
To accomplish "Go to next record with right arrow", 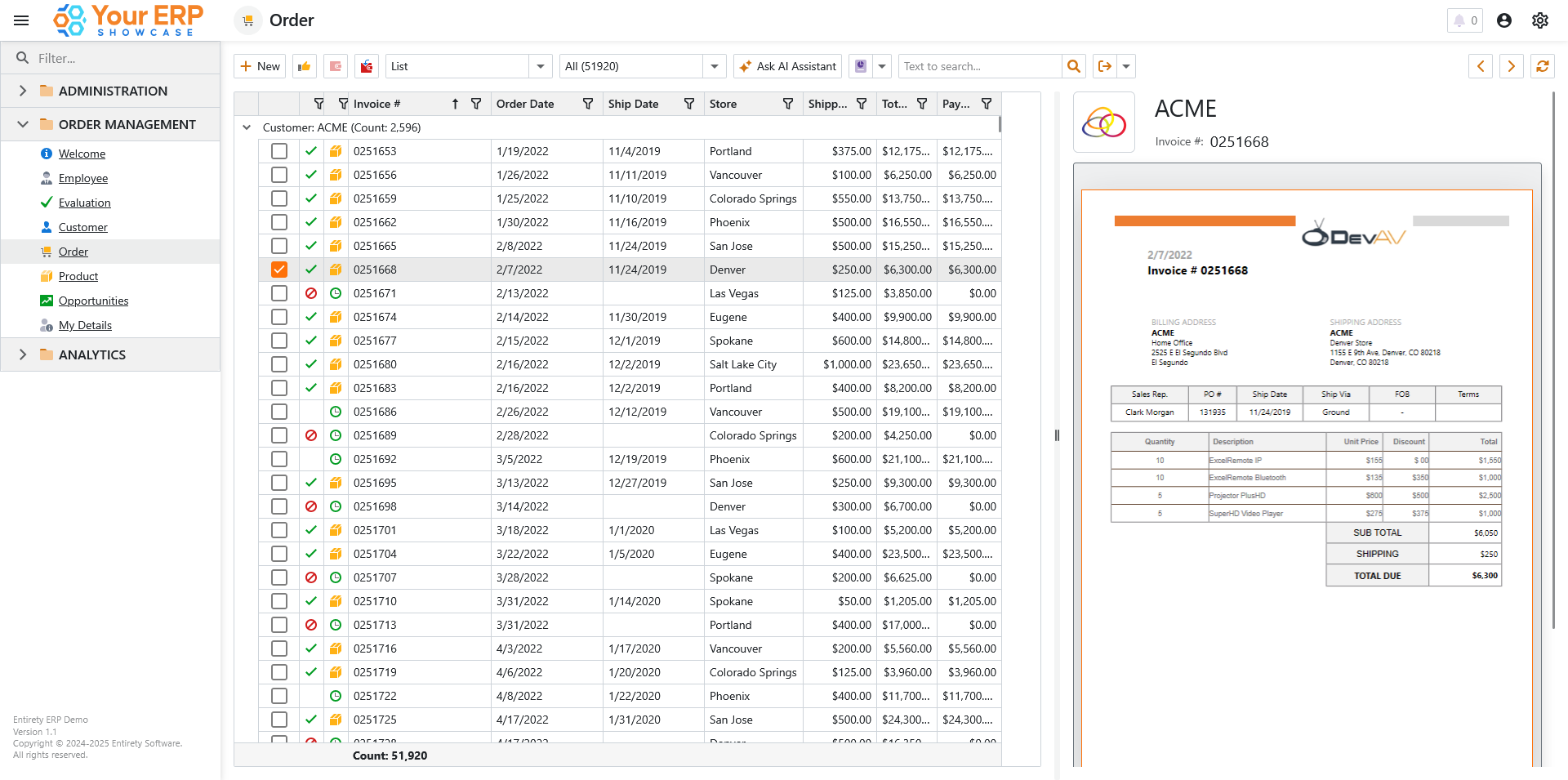I will [1511, 66].
